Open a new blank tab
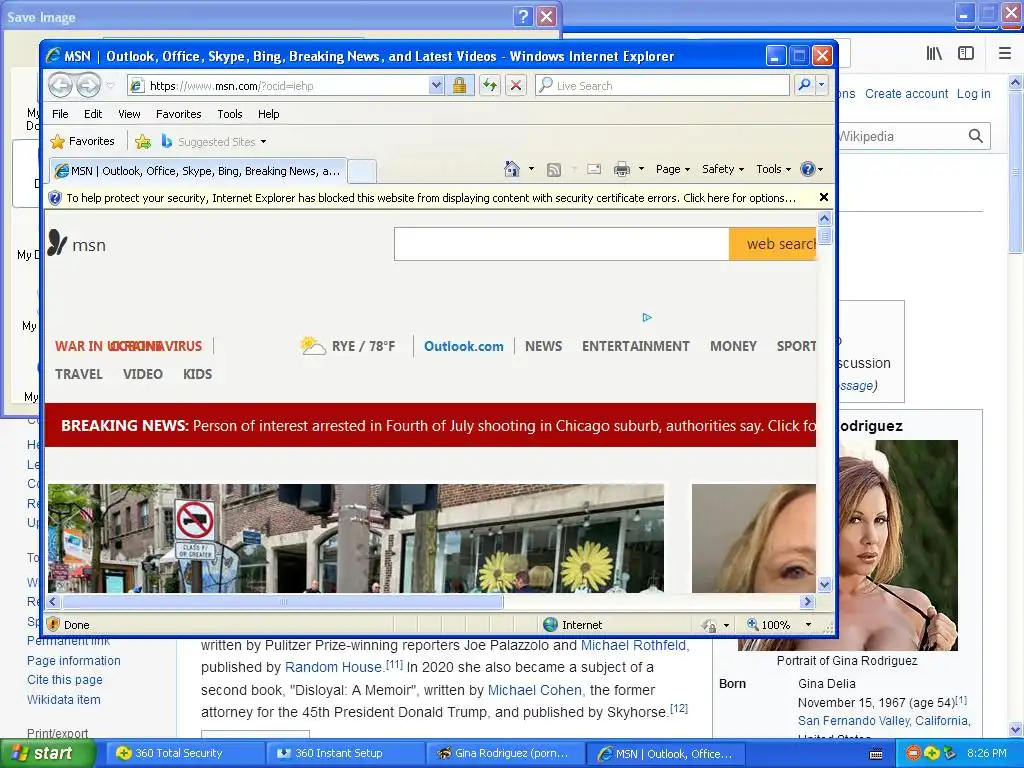 tap(362, 171)
